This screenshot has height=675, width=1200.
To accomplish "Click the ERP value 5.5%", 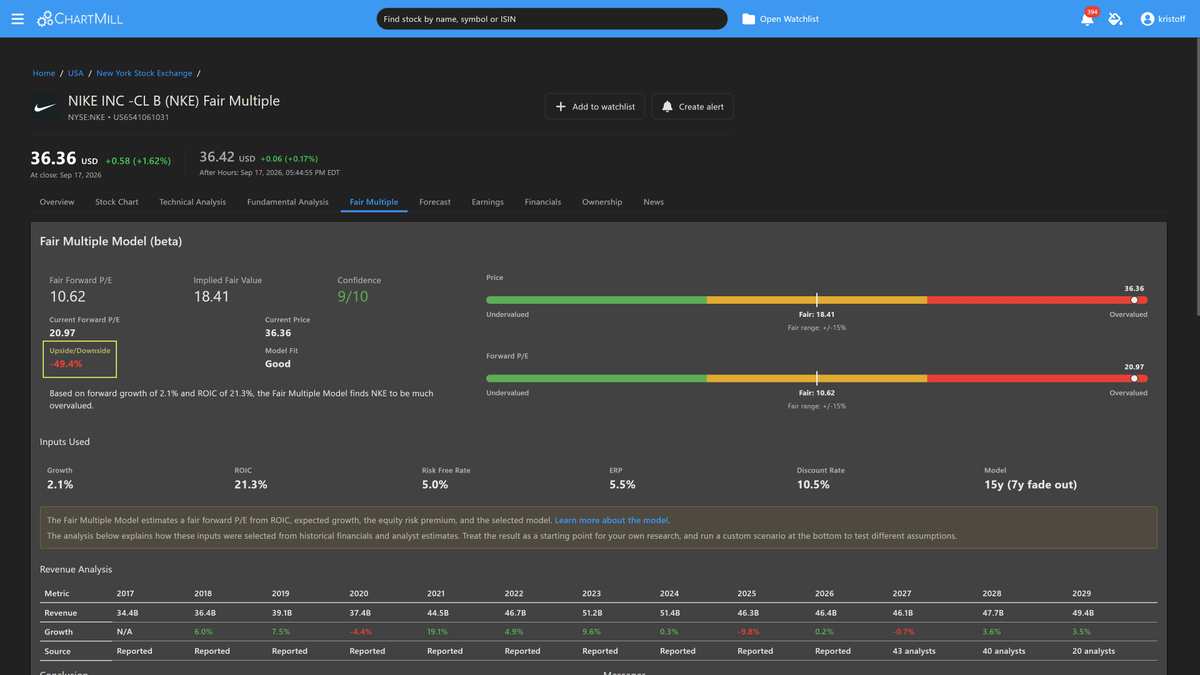I will click(623, 485).
